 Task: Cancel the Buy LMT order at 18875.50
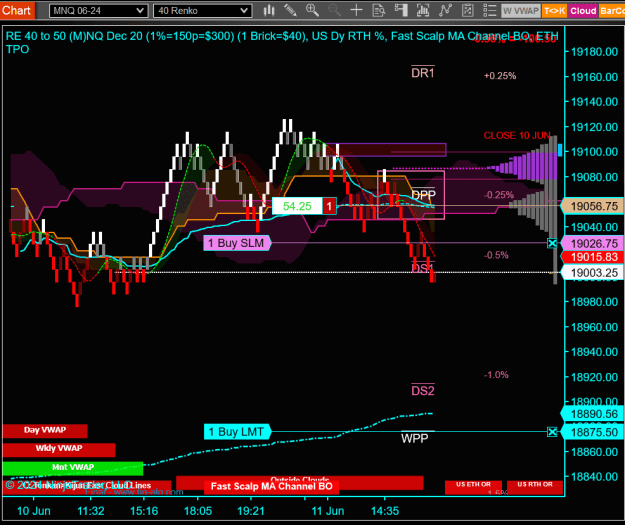(x=552, y=432)
